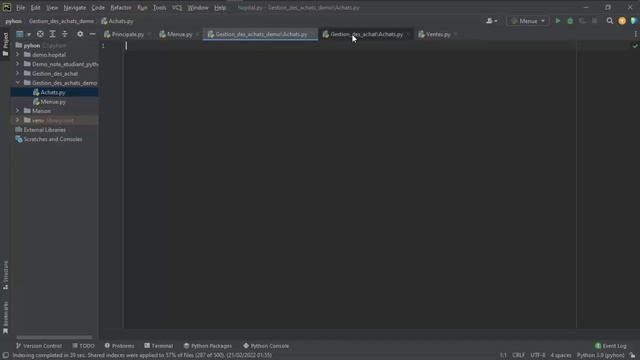Open the Code menu
The width and height of the screenshot is (640, 360).
click(x=98, y=8)
